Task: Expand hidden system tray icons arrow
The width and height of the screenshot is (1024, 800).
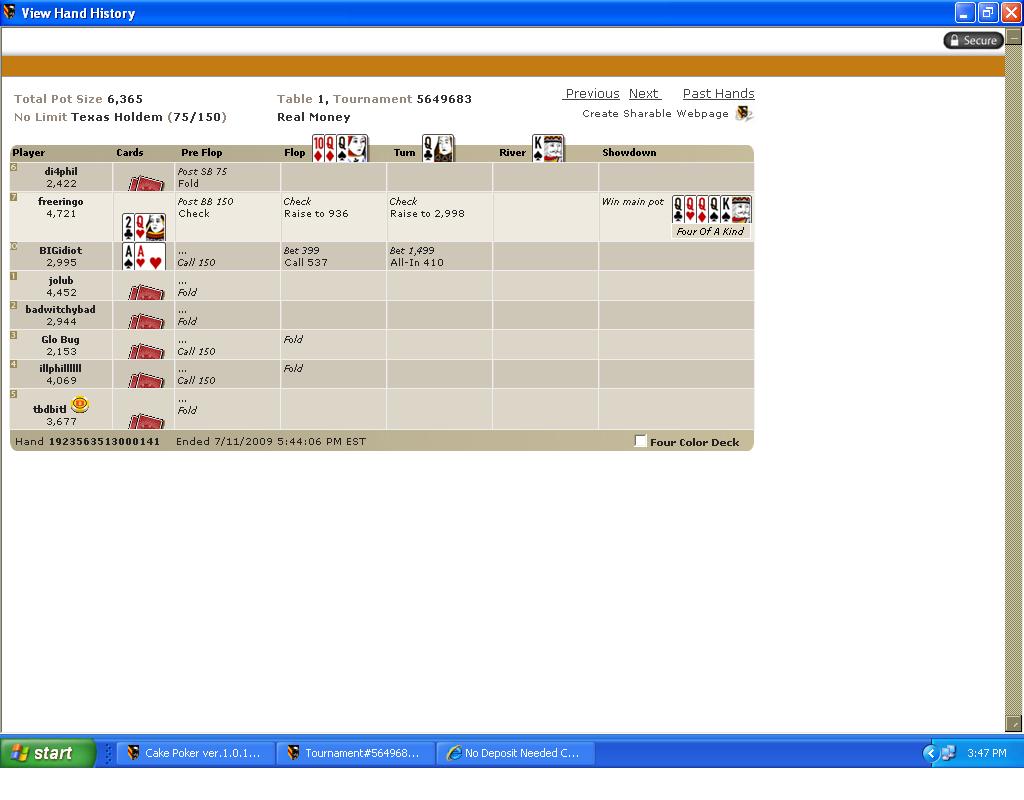Action: 930,753
